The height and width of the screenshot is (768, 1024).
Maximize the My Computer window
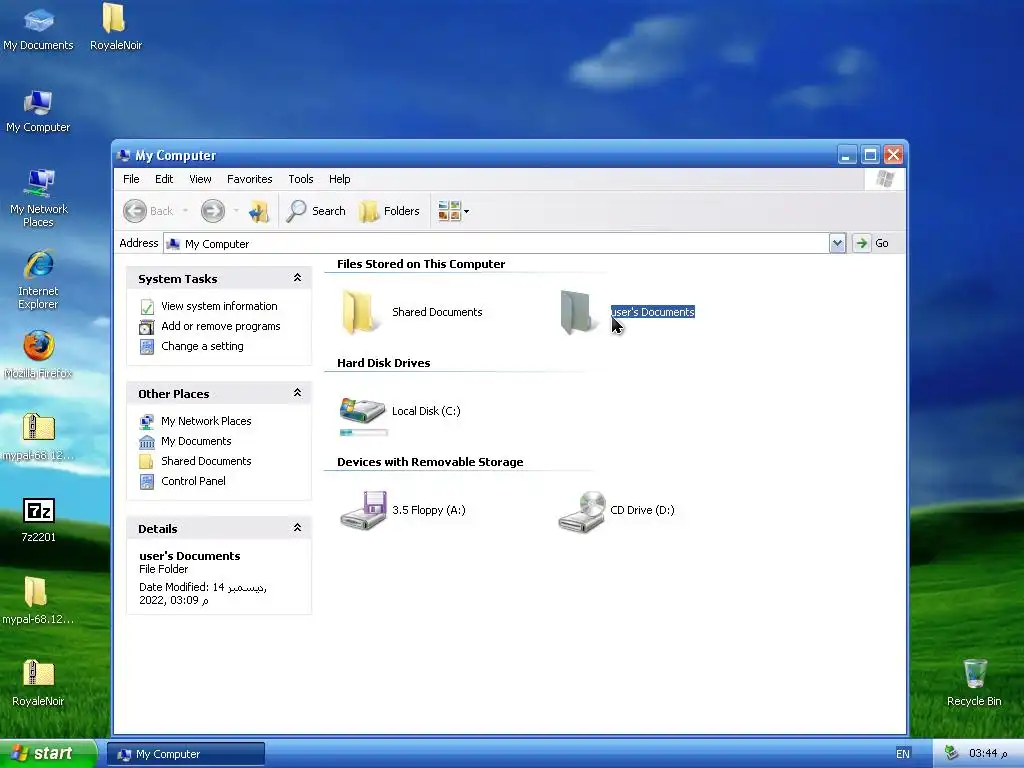point(870,155)
